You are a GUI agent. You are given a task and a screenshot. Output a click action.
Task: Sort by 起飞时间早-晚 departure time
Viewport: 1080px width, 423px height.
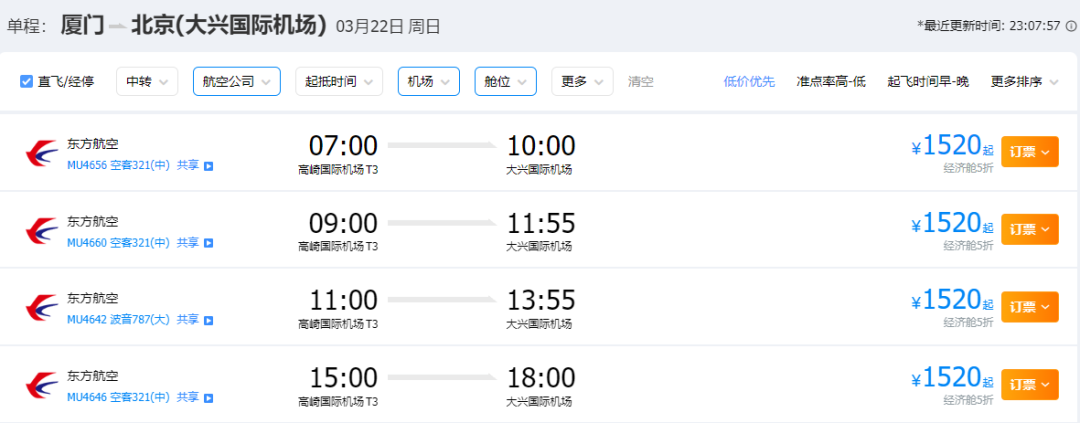[x=927, y=82]
